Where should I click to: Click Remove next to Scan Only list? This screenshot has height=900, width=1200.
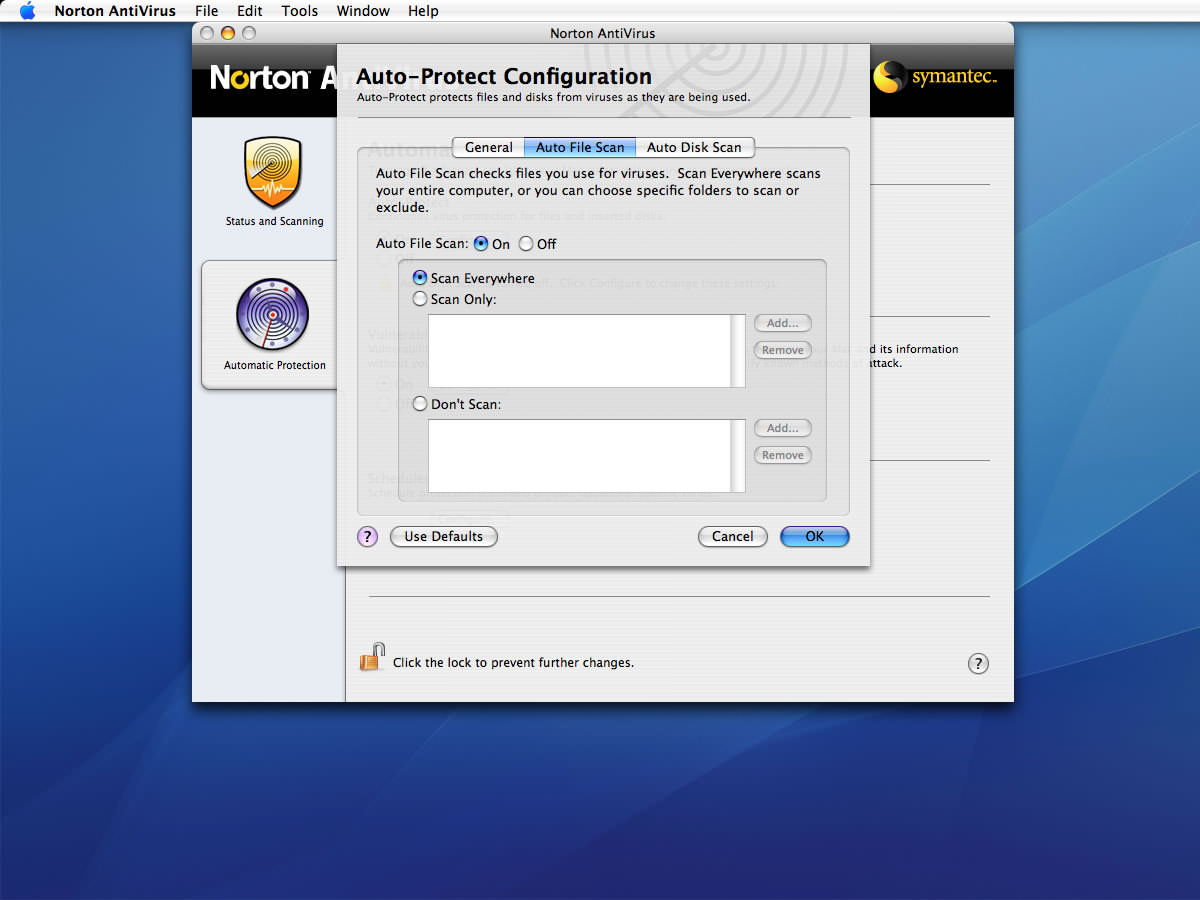[782, 350]
